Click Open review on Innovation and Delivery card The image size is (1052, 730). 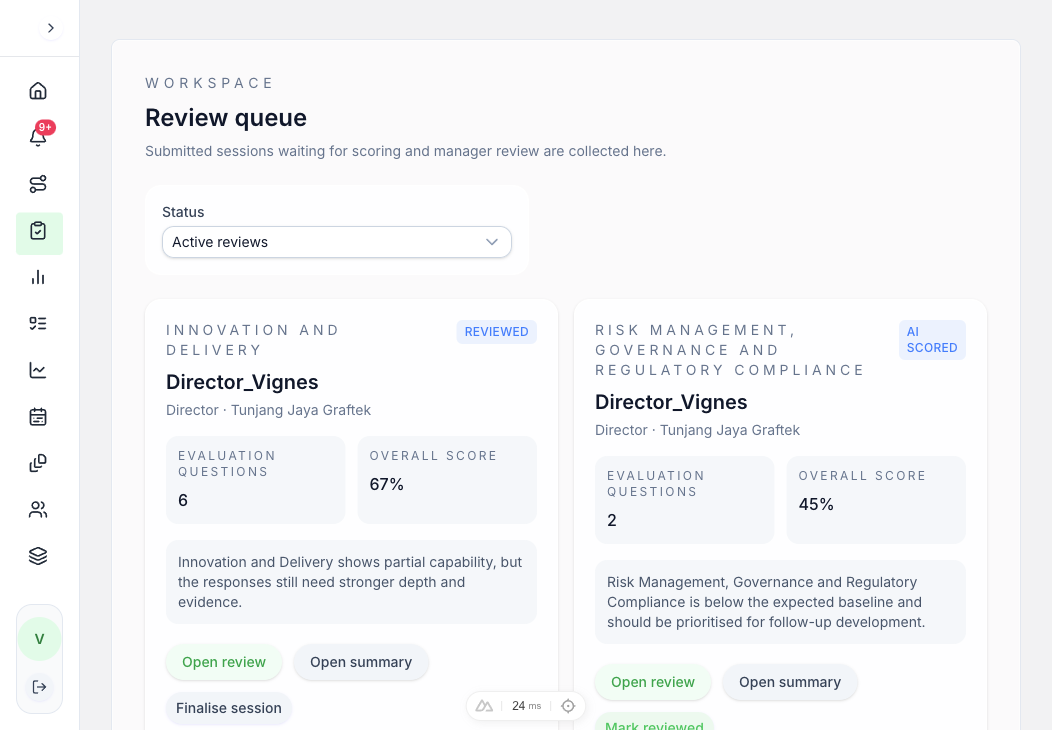pyautogui.click(x=224, y=662)
